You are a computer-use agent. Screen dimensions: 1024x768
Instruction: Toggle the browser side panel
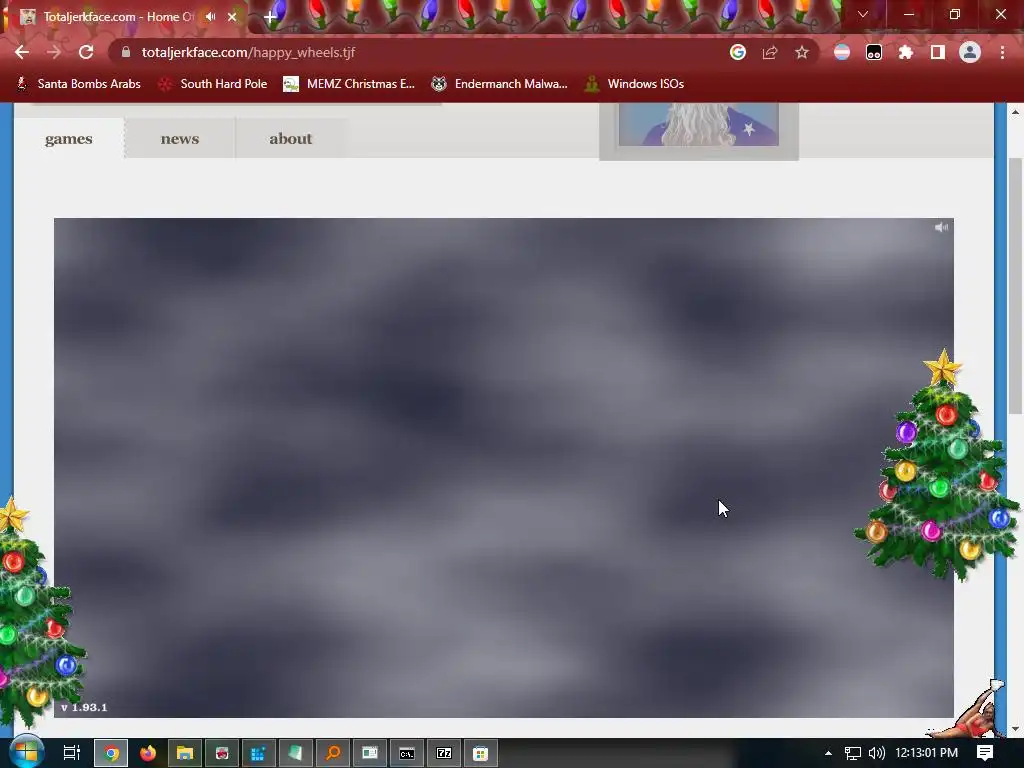(x=938, y=52)
